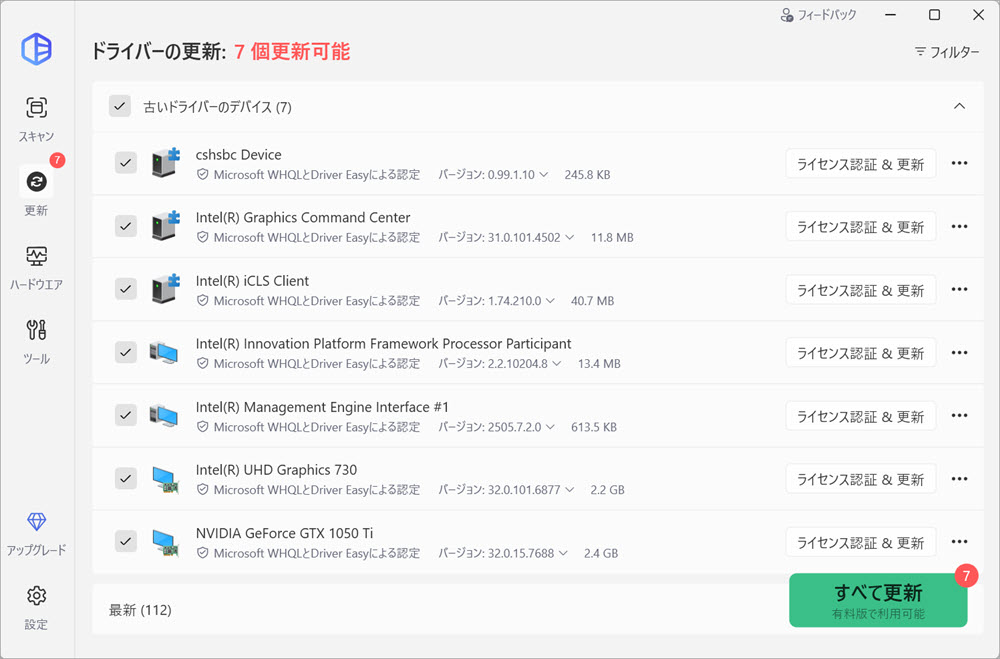Viewport: 1000px width, 659px height.
Task: Uncheck the NVIDIA GeForce GTX 1050 Ti checkbox
Action: coord(126,541)
